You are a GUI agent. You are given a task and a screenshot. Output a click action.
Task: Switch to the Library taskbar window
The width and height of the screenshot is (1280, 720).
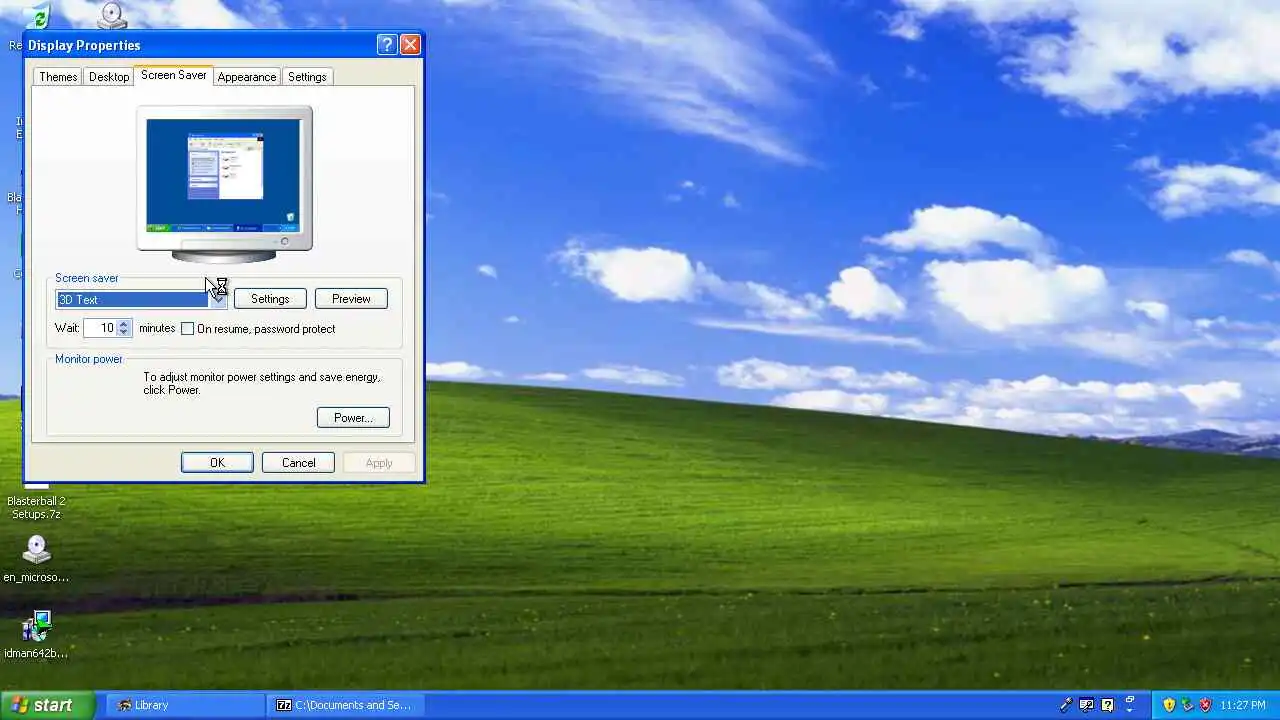[x=184, y=705]
